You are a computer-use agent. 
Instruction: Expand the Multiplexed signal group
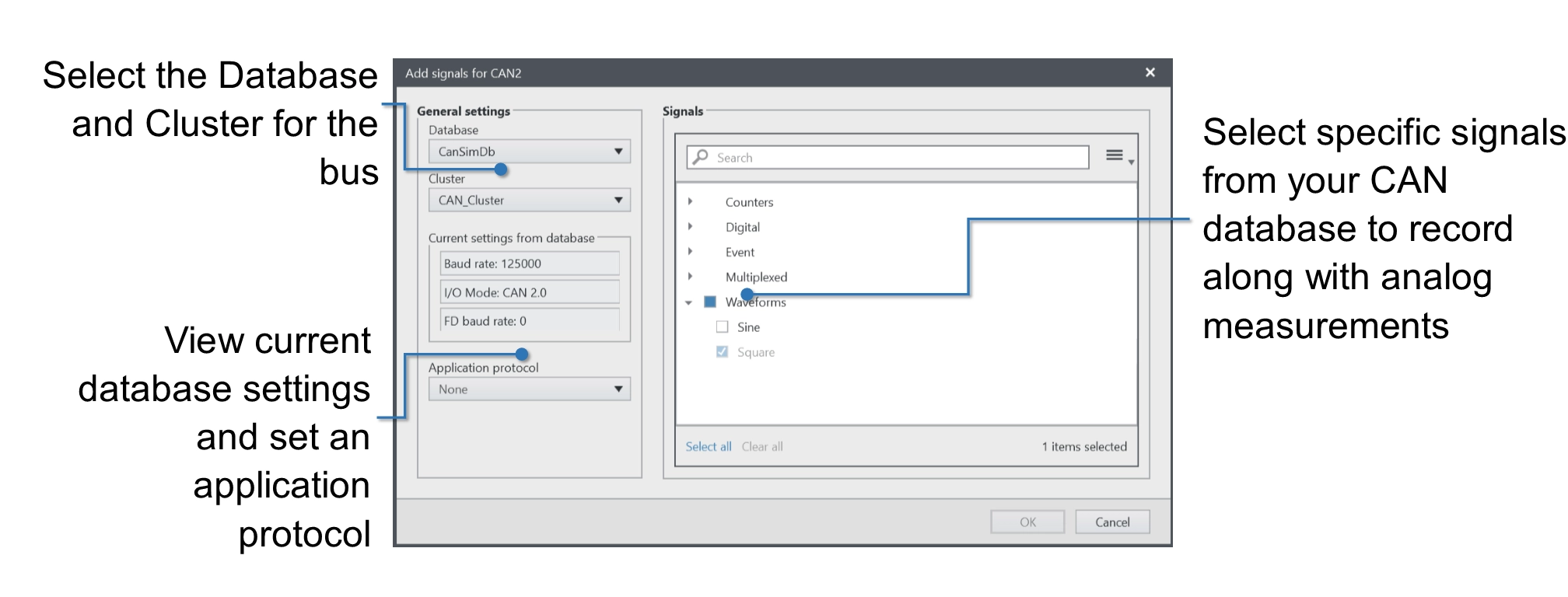[690, 277]
